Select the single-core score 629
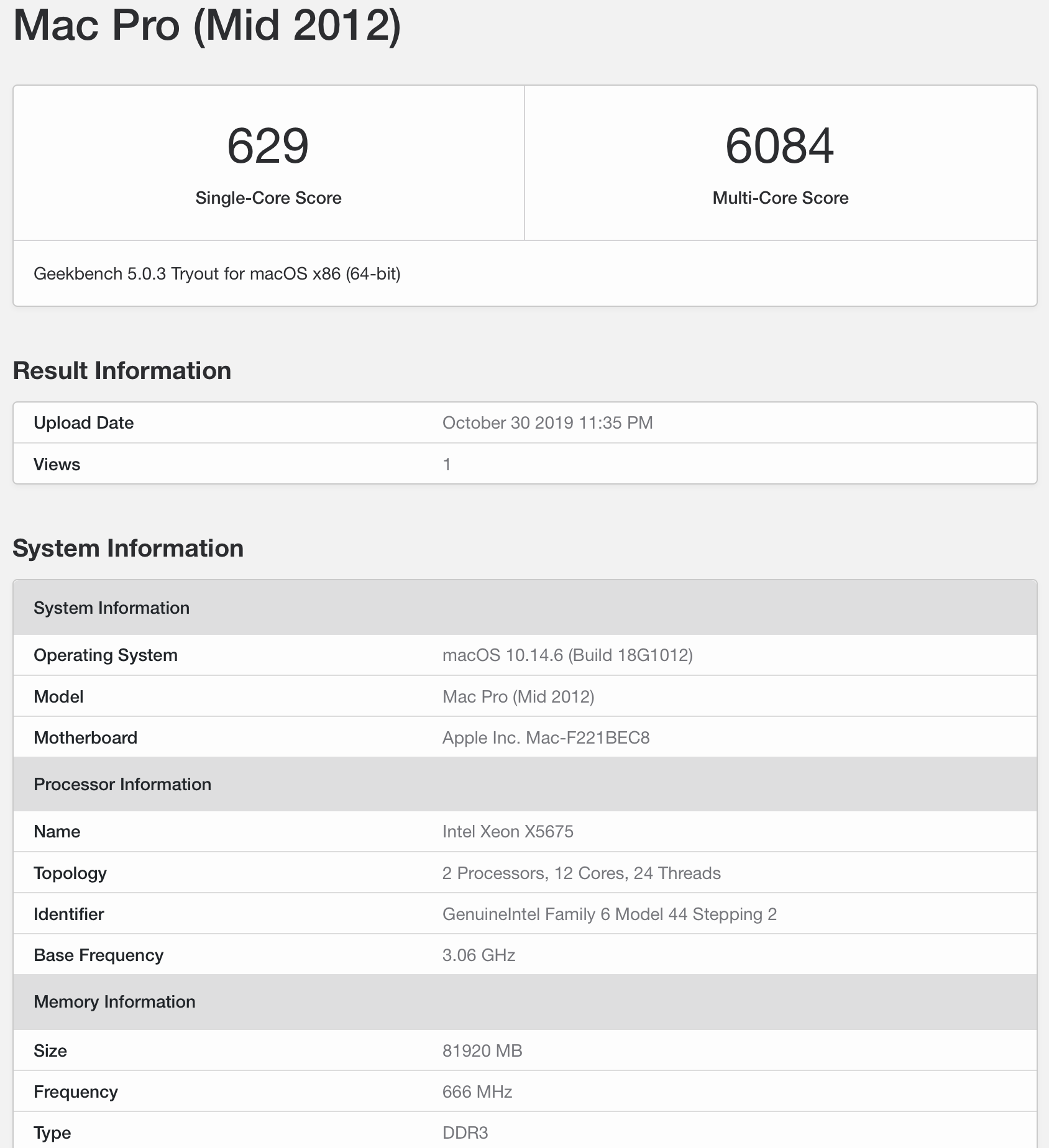 tap(268, 146)
